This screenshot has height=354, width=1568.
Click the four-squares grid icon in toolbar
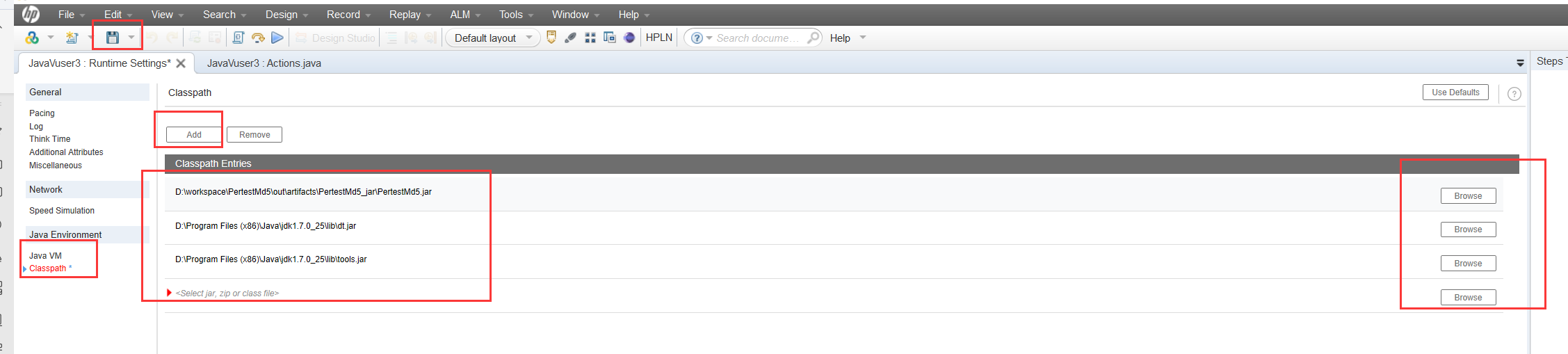click(x=590, y=38)
